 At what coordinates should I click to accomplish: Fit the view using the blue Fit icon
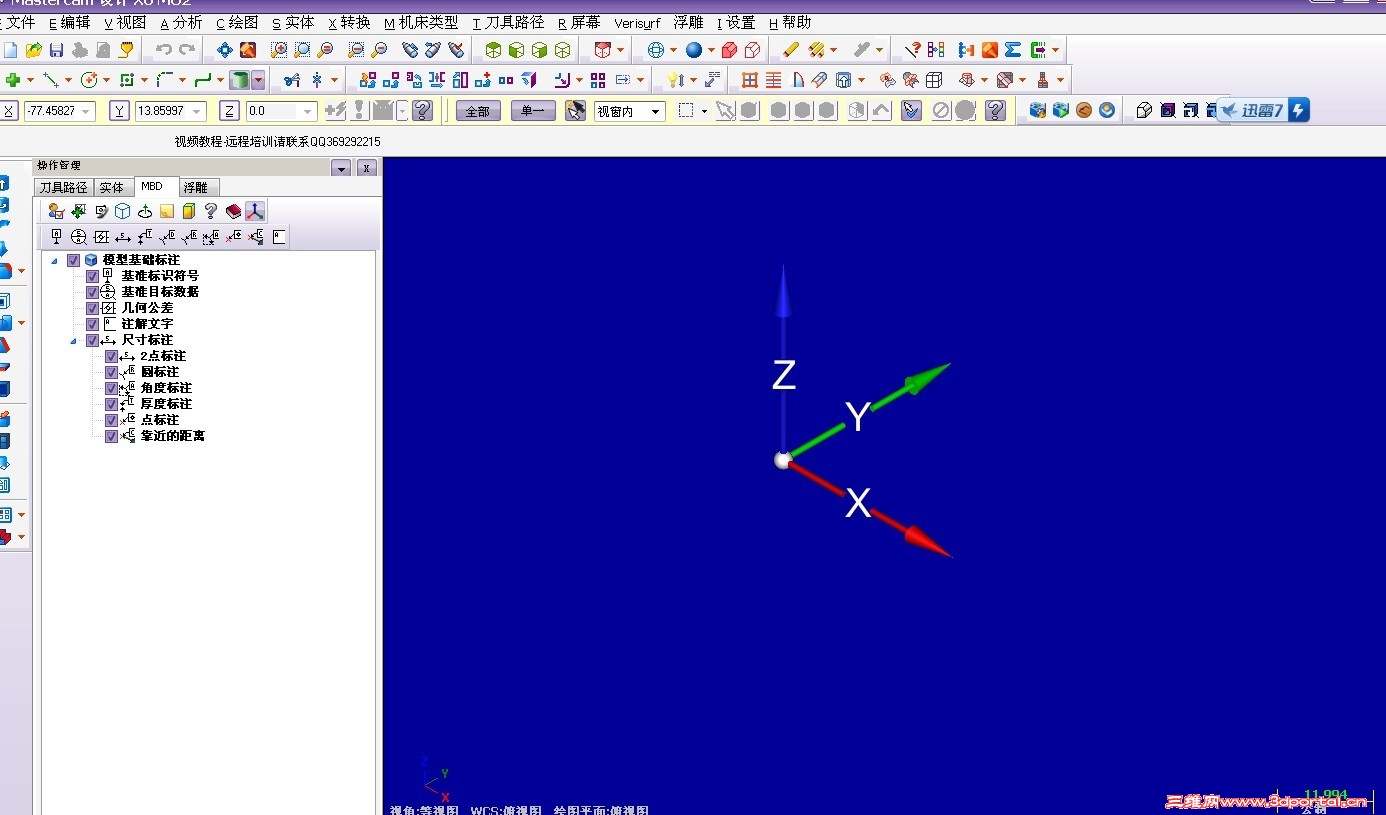point(225,49)
